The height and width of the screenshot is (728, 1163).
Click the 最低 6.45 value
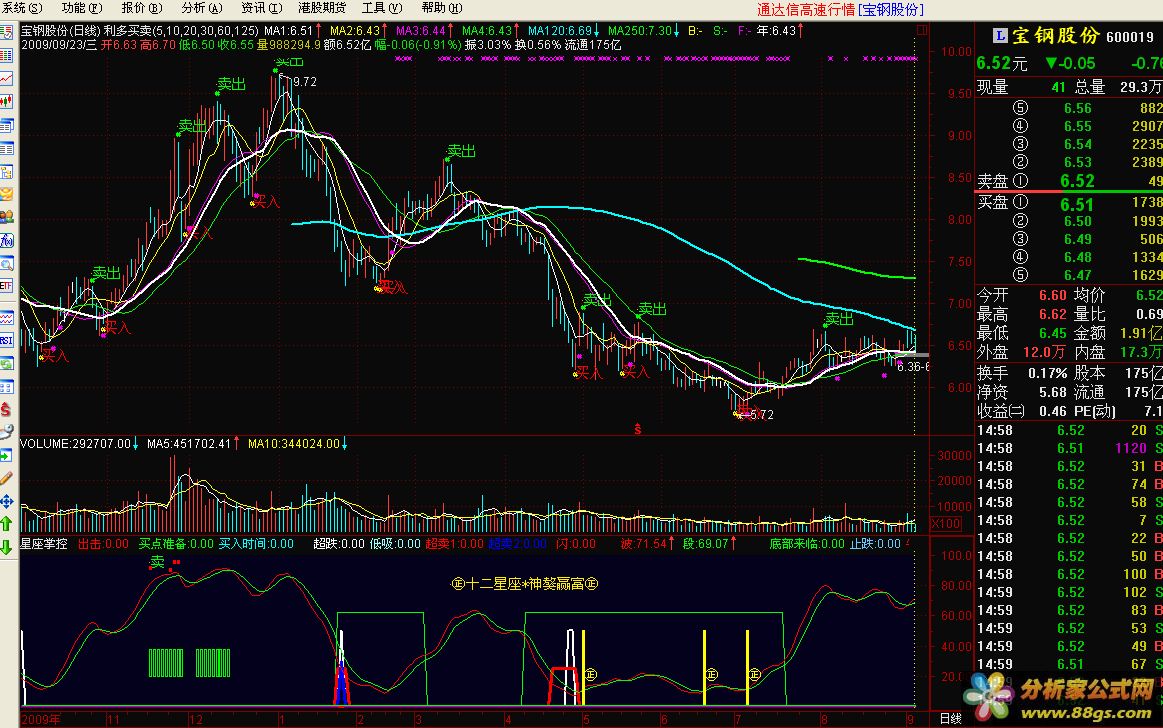point(1052,334)
